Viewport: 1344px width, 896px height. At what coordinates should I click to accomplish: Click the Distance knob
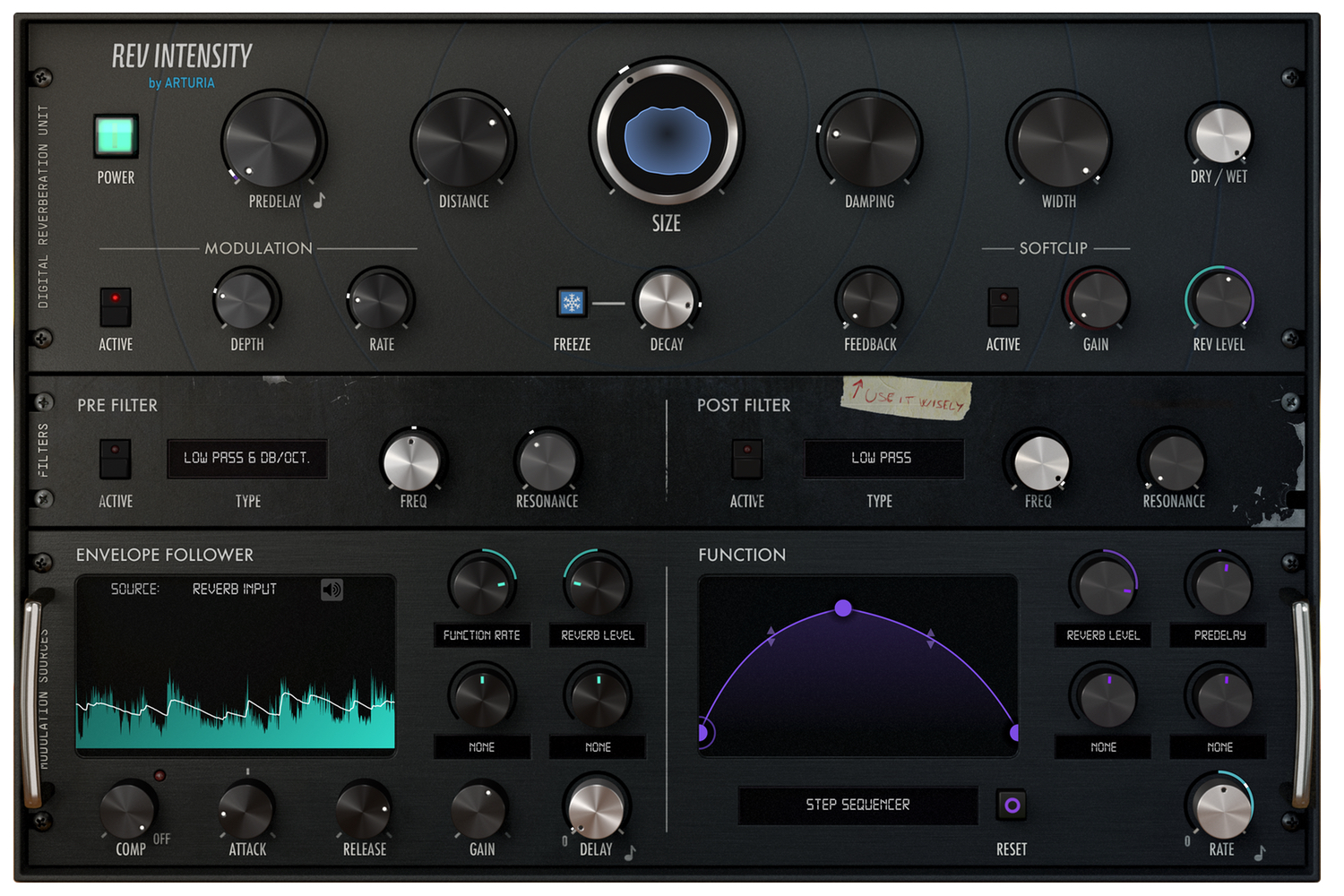click(x=461, y=142)
